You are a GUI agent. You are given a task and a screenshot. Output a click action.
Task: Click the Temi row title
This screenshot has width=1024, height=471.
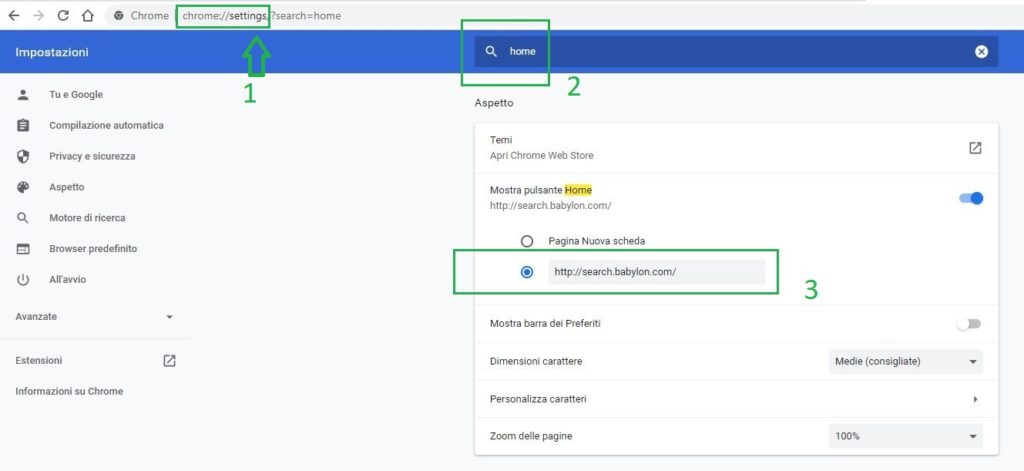[501, 140]
